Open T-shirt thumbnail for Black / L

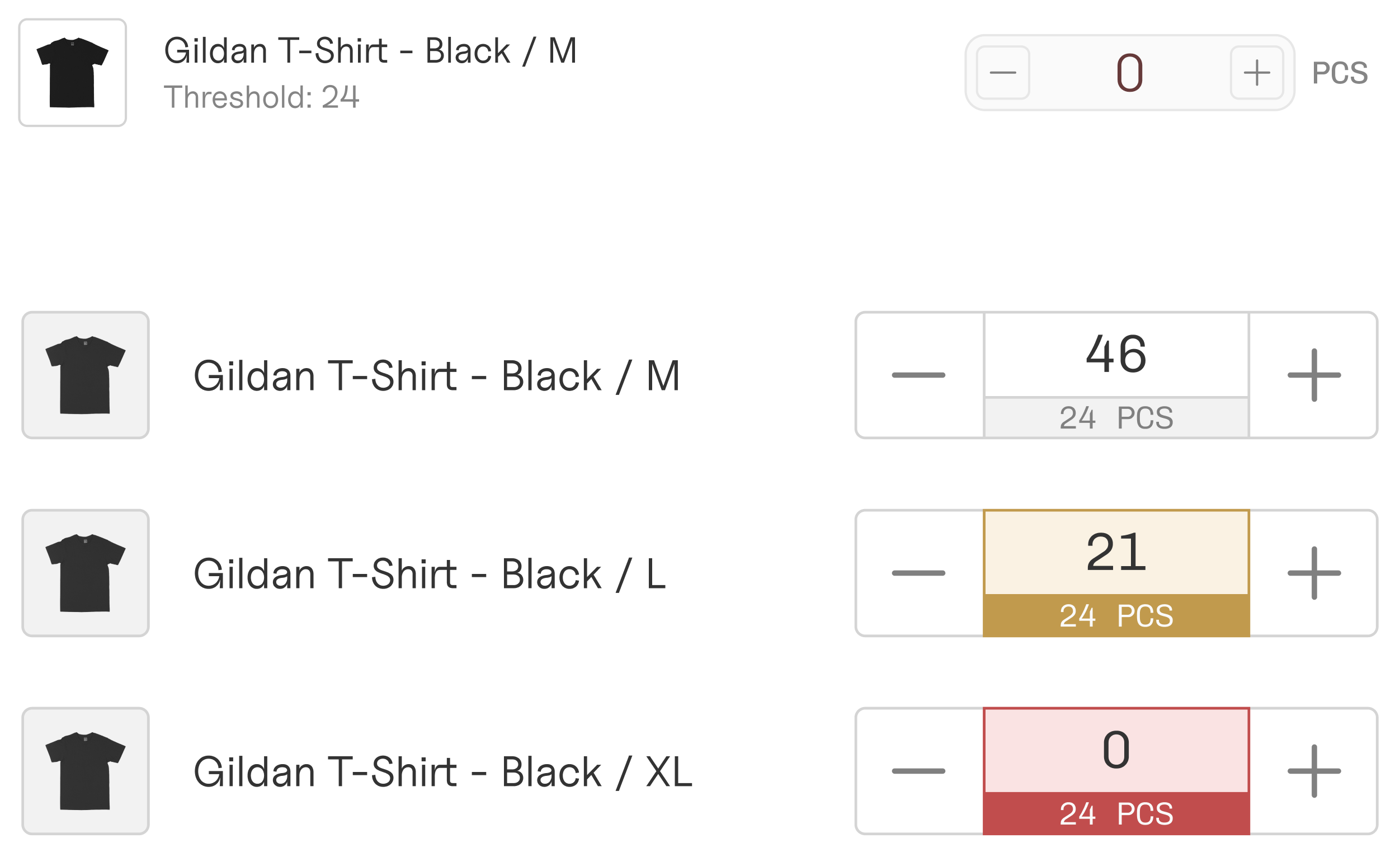pyautogui.click(x=85, y=573)
